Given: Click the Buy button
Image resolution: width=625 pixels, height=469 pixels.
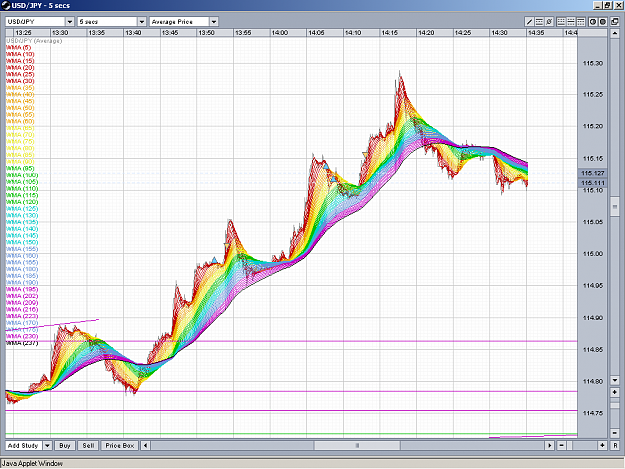Looking at the screenshot, I should (x=65, y=445).
